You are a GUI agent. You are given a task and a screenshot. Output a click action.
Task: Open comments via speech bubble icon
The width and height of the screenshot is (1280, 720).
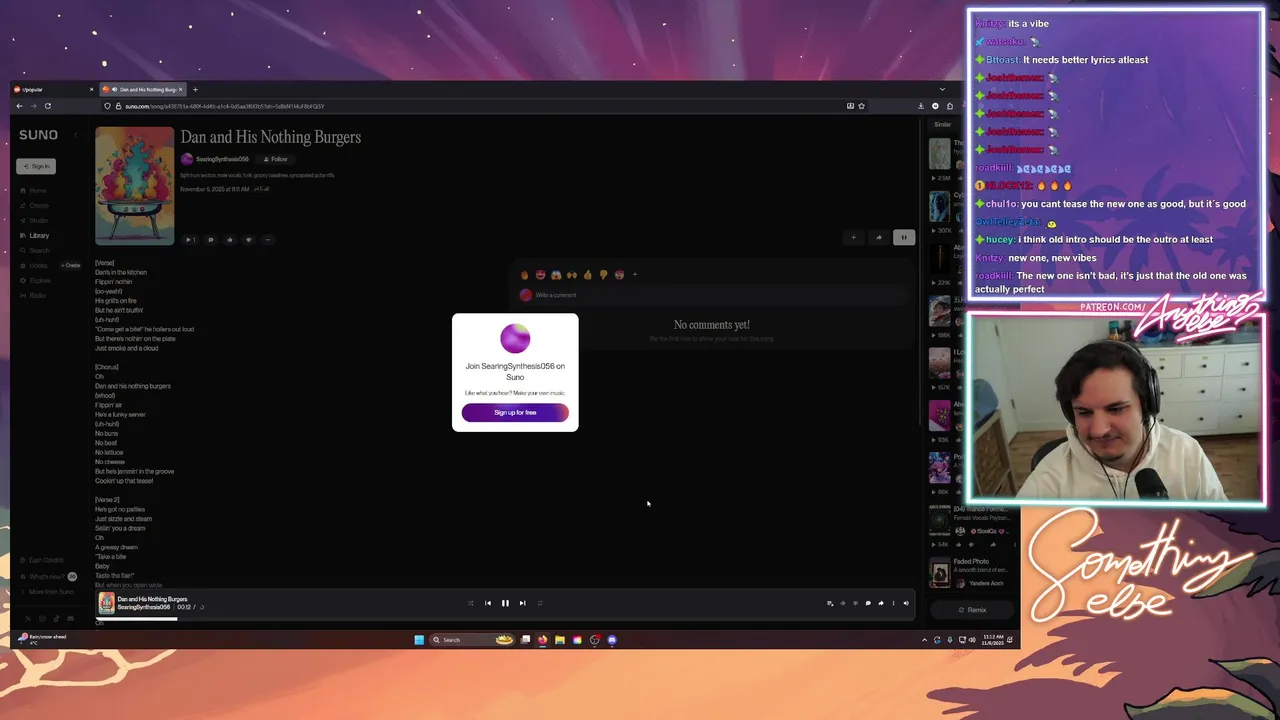(x=210, y=239)
